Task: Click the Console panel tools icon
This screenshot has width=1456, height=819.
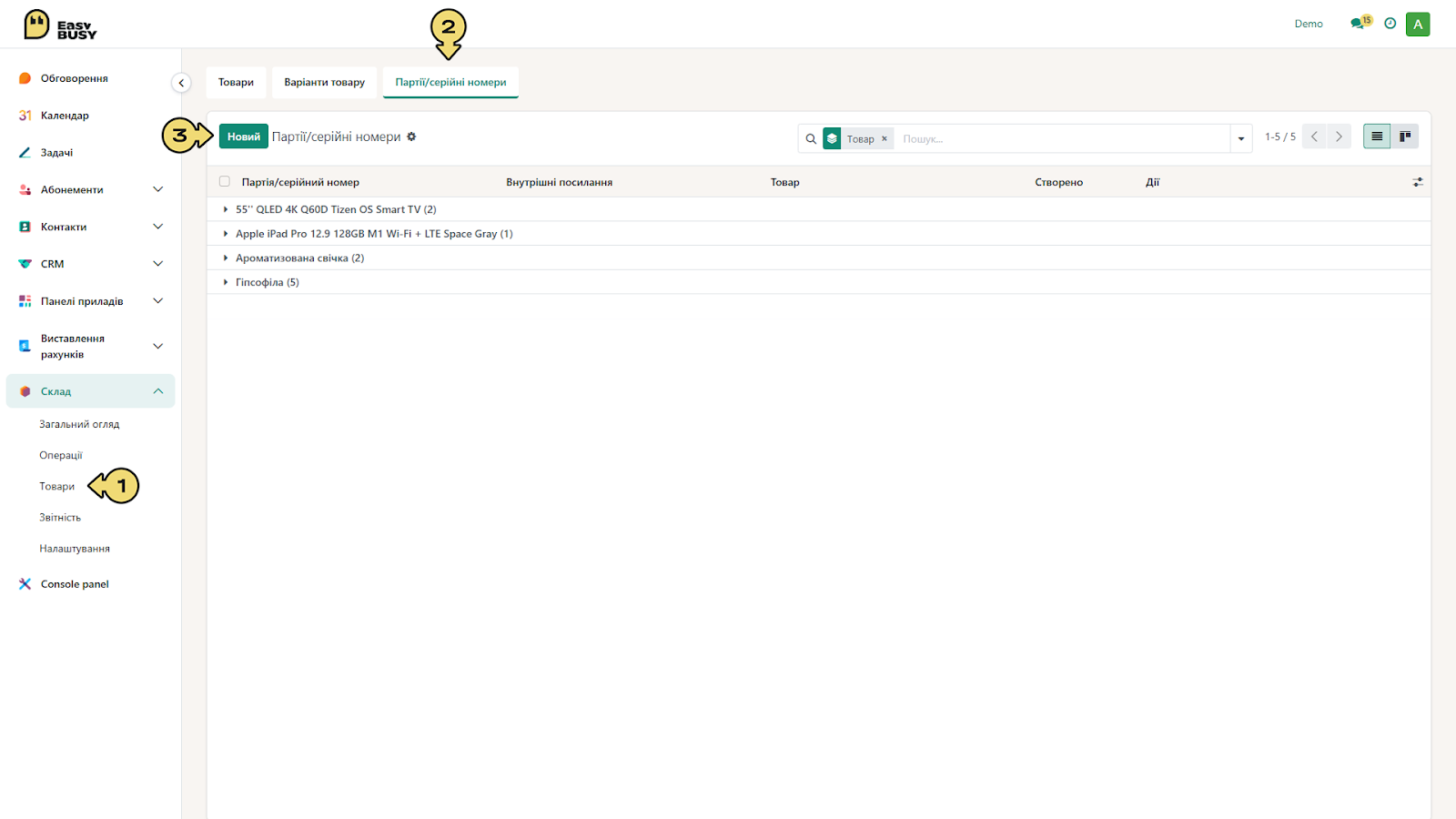Action: (25, 584)
